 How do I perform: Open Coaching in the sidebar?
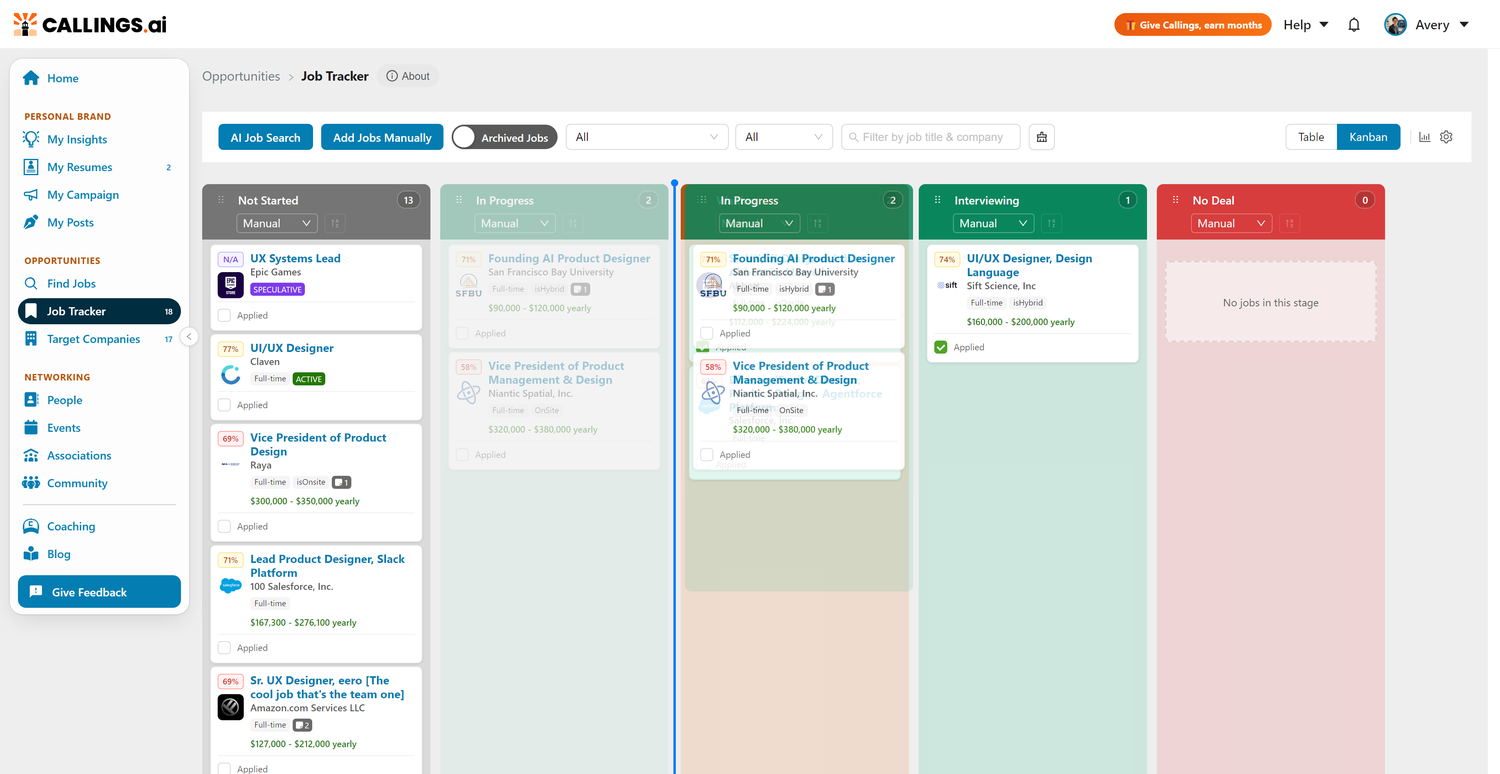point(71,526)
